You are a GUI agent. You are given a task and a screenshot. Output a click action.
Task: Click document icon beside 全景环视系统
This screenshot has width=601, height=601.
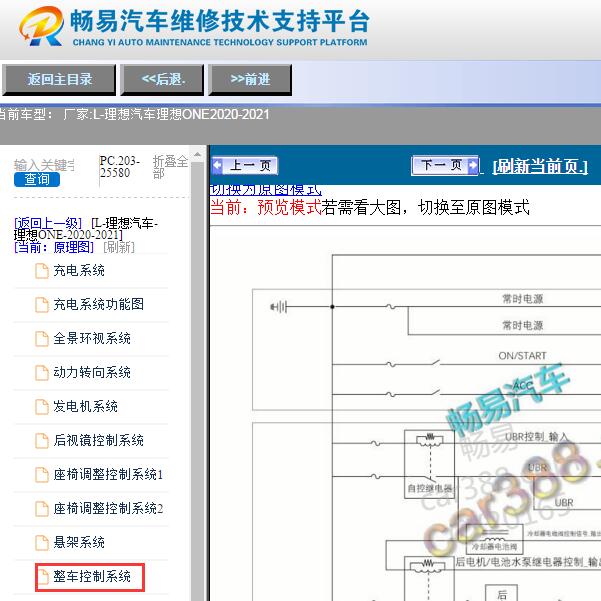tap(42, 339)
